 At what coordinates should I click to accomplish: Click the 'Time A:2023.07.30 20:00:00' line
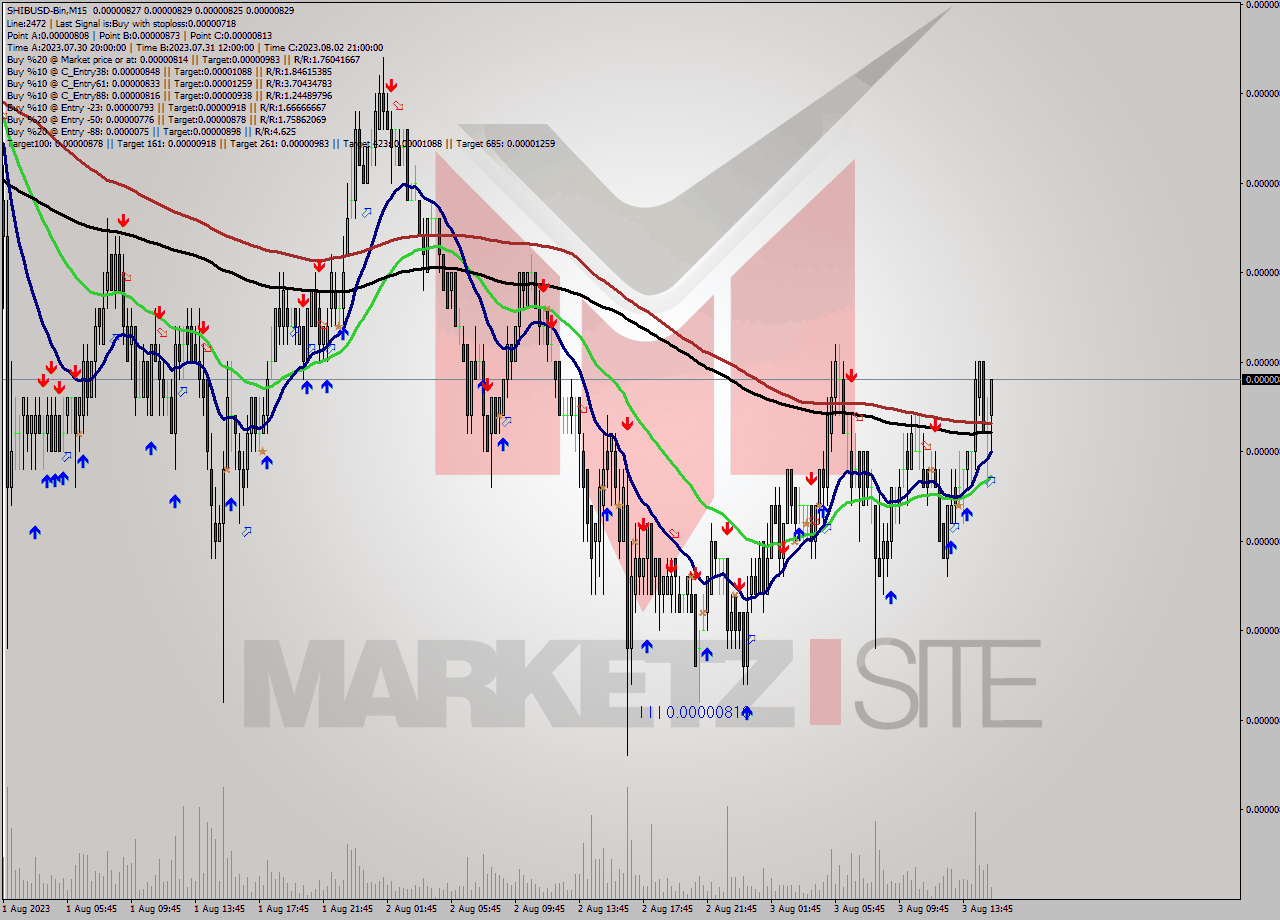[194, 47]
